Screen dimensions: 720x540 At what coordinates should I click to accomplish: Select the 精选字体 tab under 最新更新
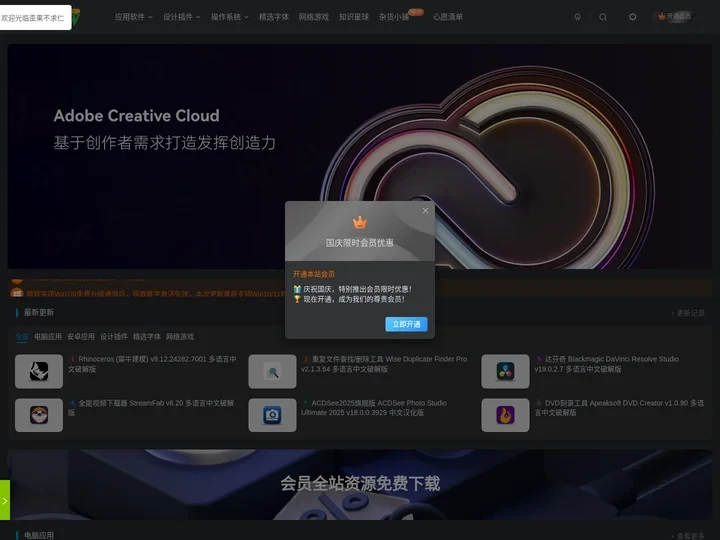click(147, 337)
